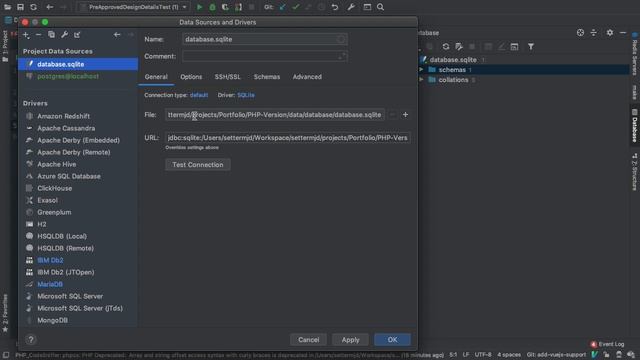
Task: Click the Run green play button
Action: click(x=200, y=7)
